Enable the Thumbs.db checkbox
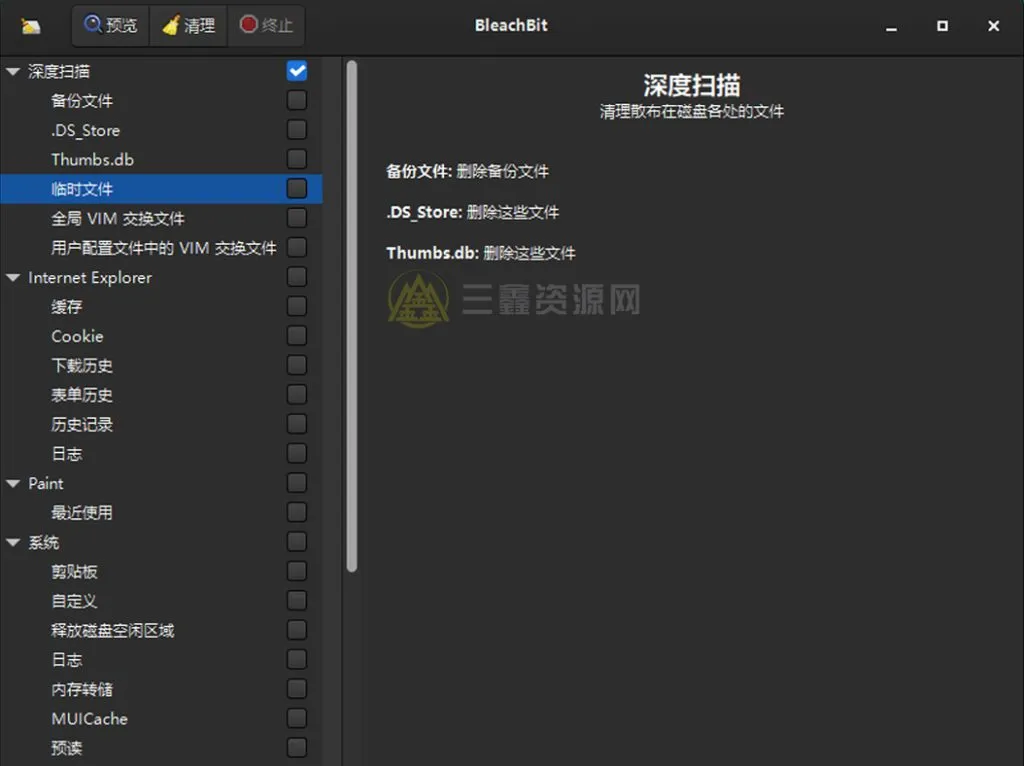 296,159
